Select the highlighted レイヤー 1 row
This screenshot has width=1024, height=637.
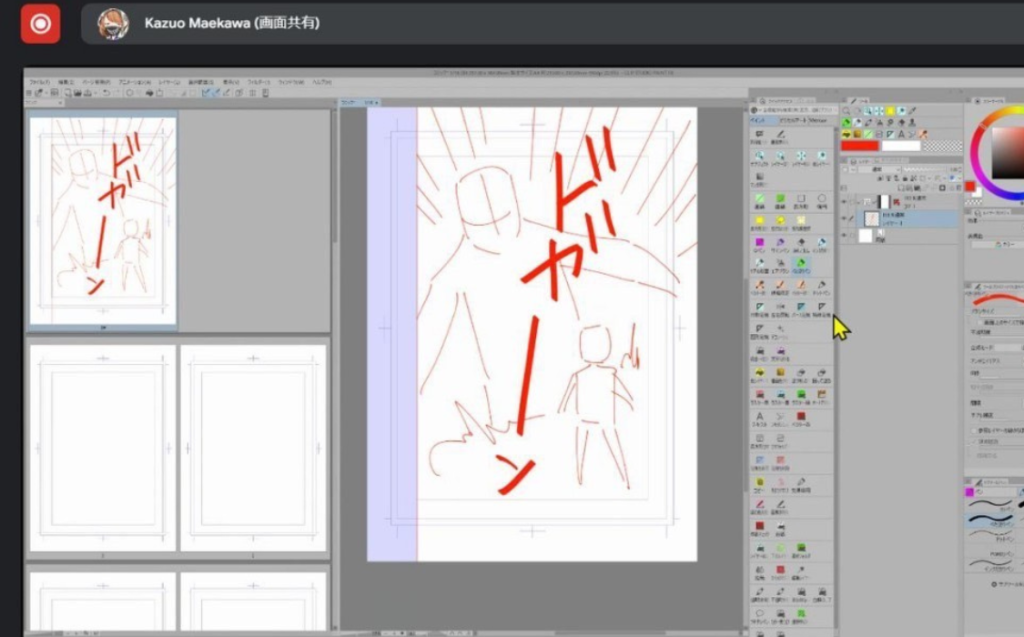coord(909,219)
